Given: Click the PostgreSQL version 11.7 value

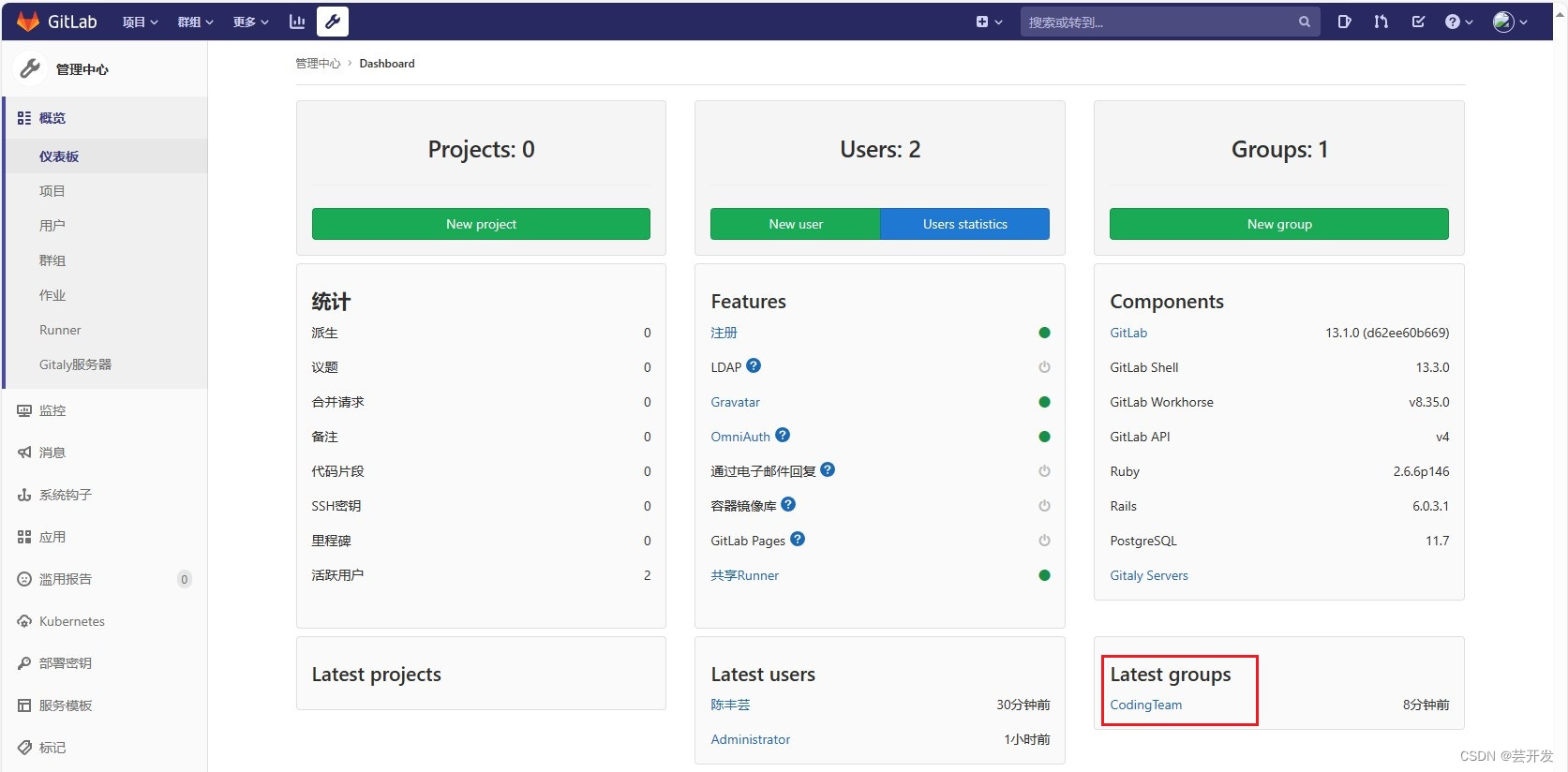Looking at the screenshot, I should click(1437, 541).
